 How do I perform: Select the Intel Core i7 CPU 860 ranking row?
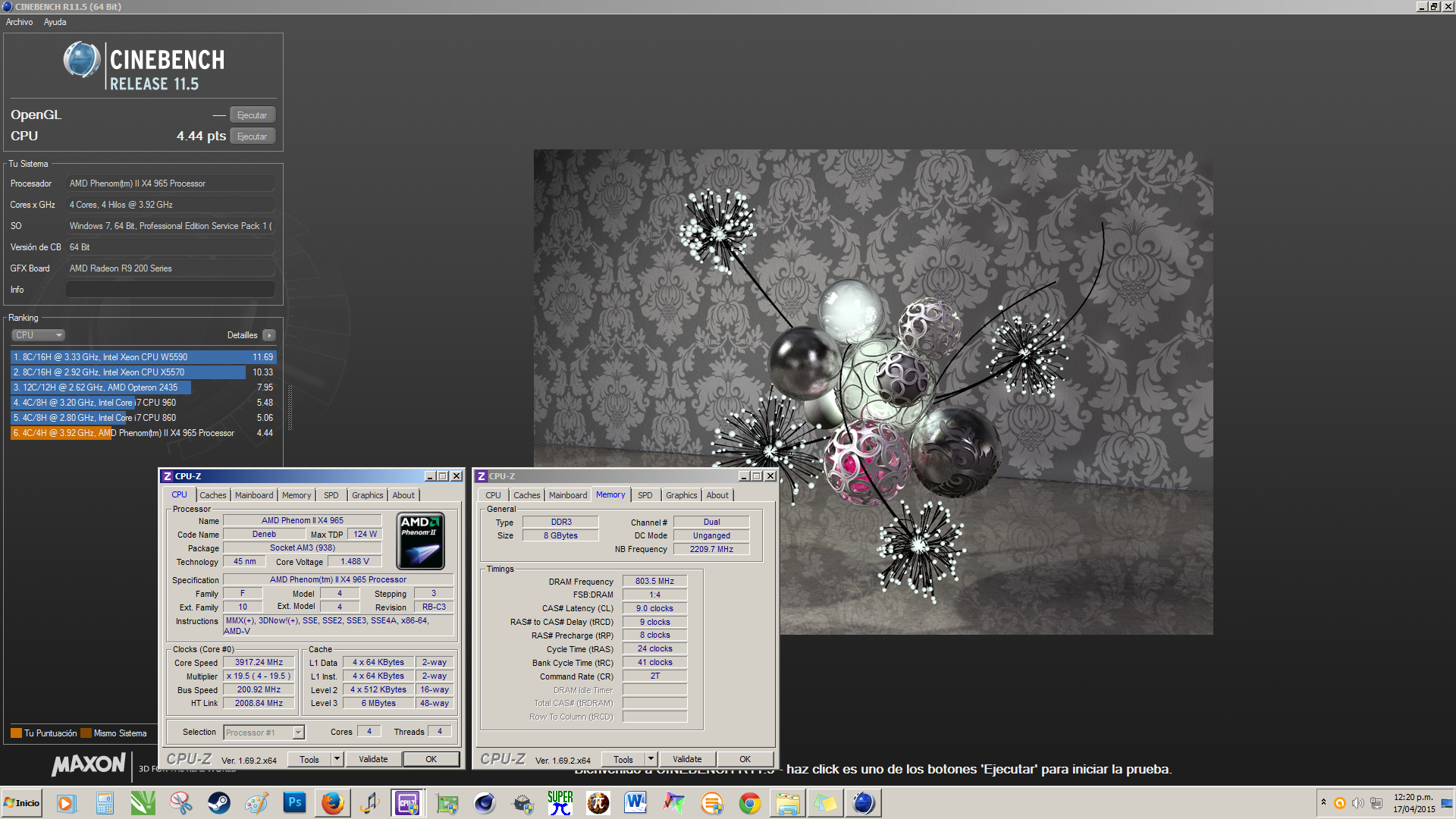143,418
